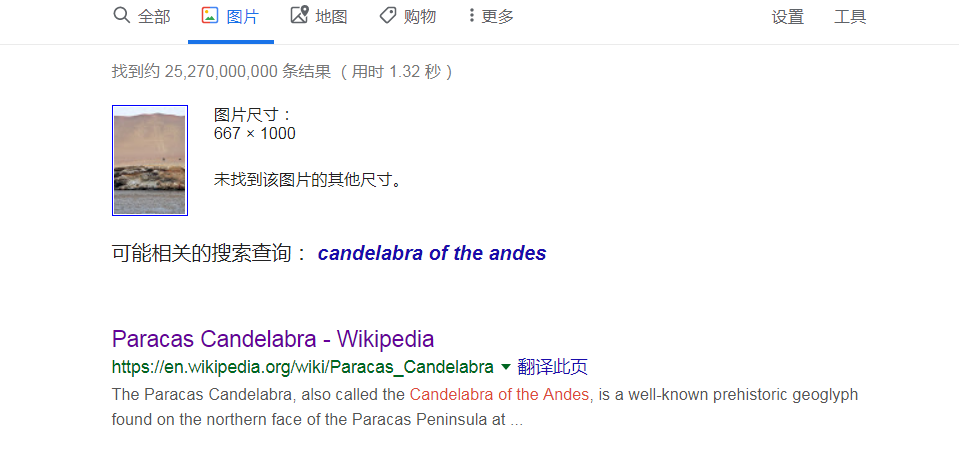Open the candelabra of the andes suggested query
This screenshot has width=959, height=456.
click(x=432, y=253)
